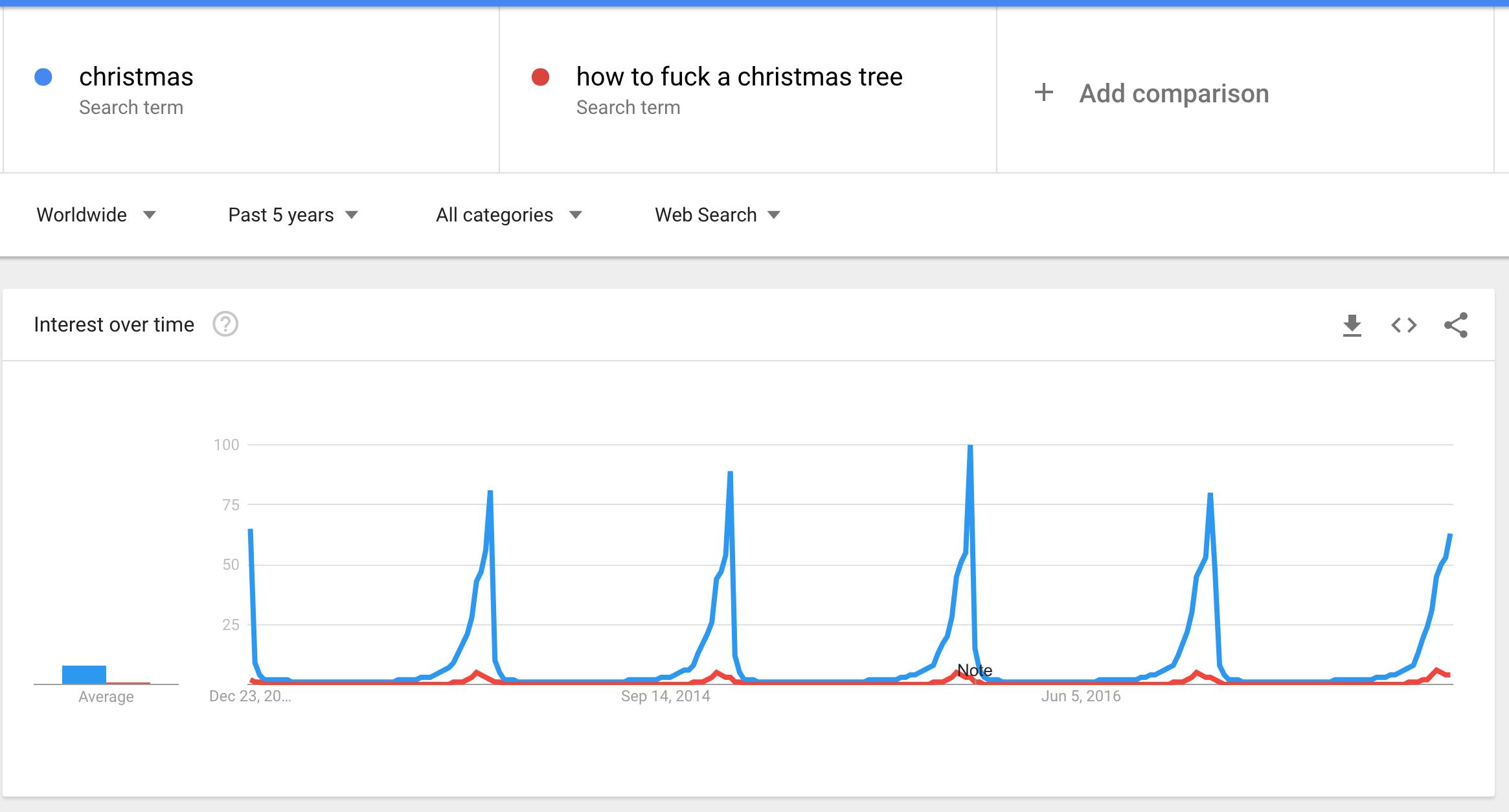The image size is (1509, 812).
Task: Open the Worldwide region dropdown
Action: pyautogui.click(x=96, y=214)
